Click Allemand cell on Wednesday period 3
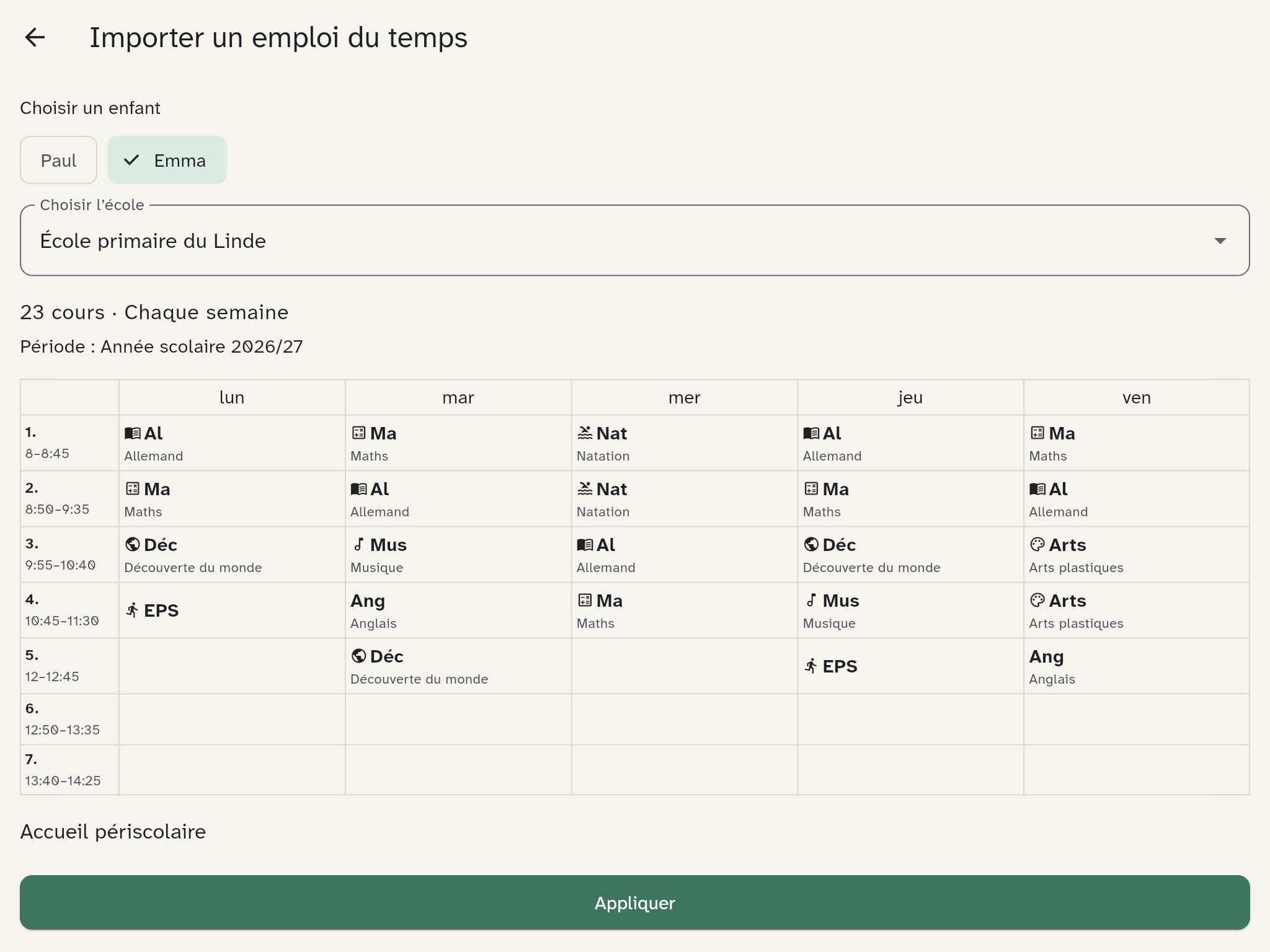Viewport: 1270px width, 952px height. (685, 555)
